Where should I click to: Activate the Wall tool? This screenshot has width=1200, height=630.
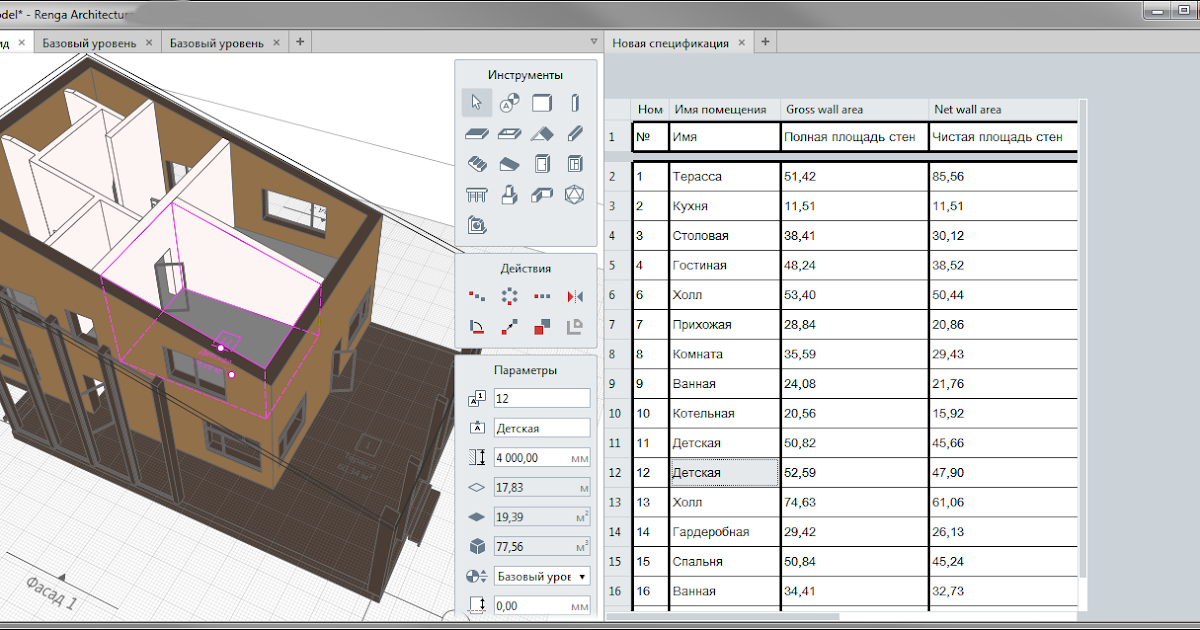[x=541, y=102]
